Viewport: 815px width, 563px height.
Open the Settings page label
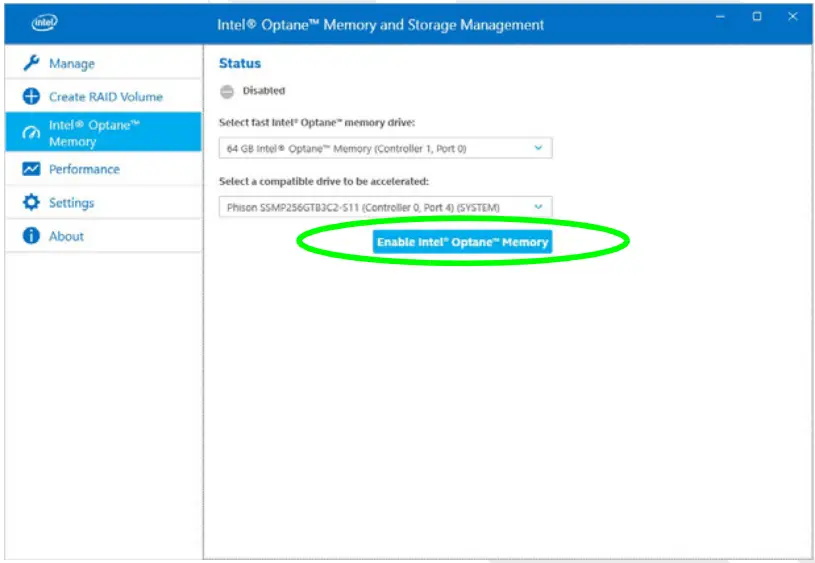click(71, 203)
